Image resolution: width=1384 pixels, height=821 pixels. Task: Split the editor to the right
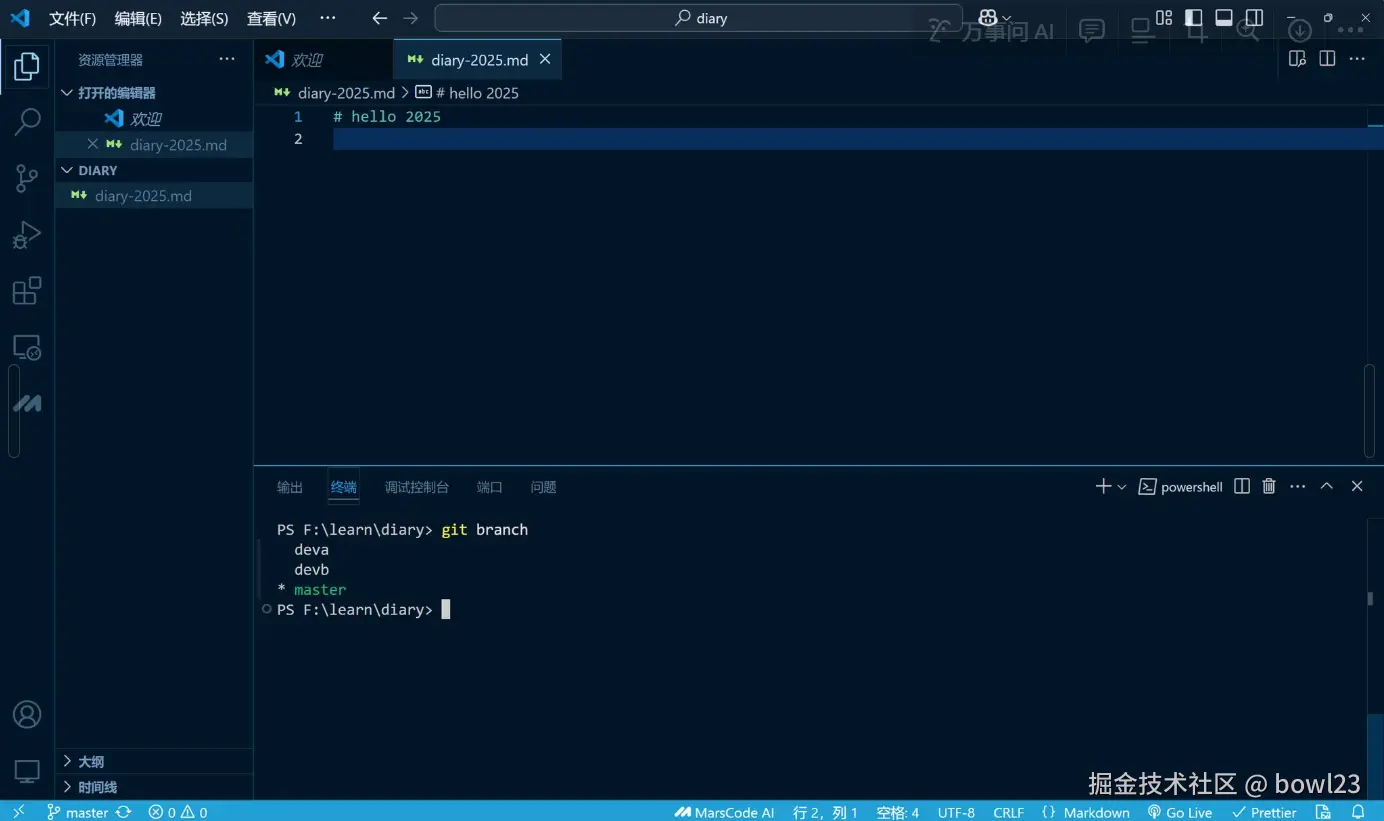[x=1327, y=59]
